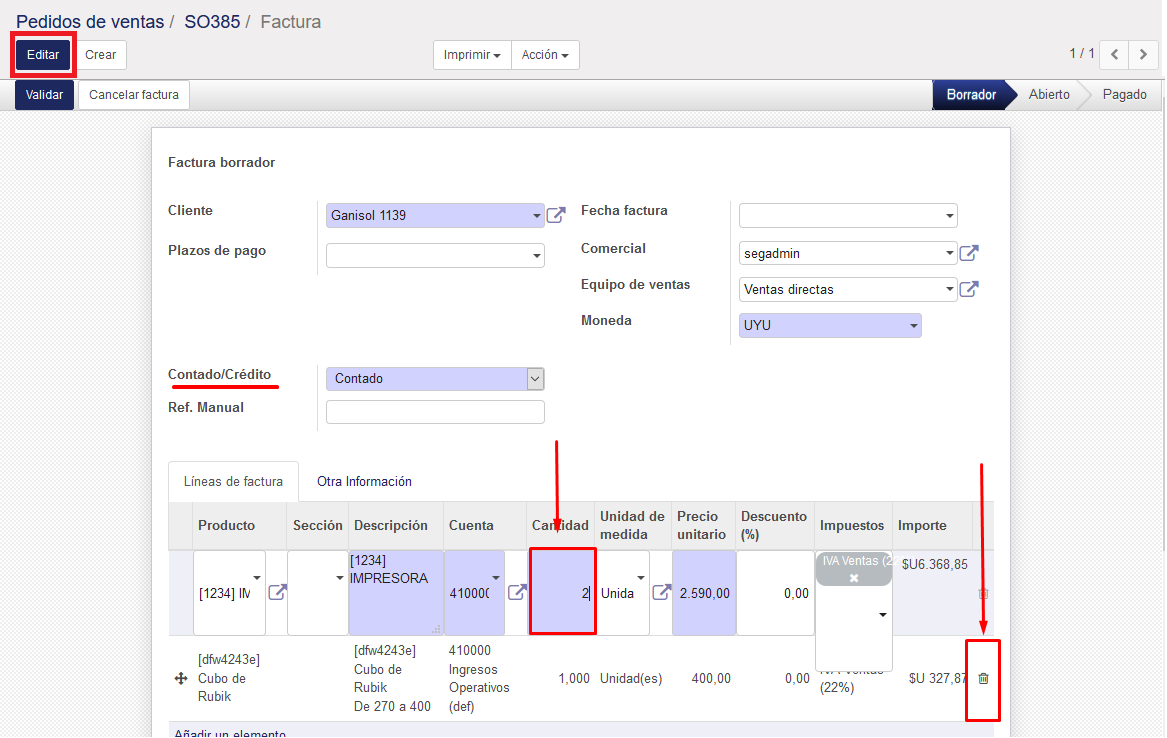
Task: Switch to Líneas de factura tab
Action: pos(233,481)
